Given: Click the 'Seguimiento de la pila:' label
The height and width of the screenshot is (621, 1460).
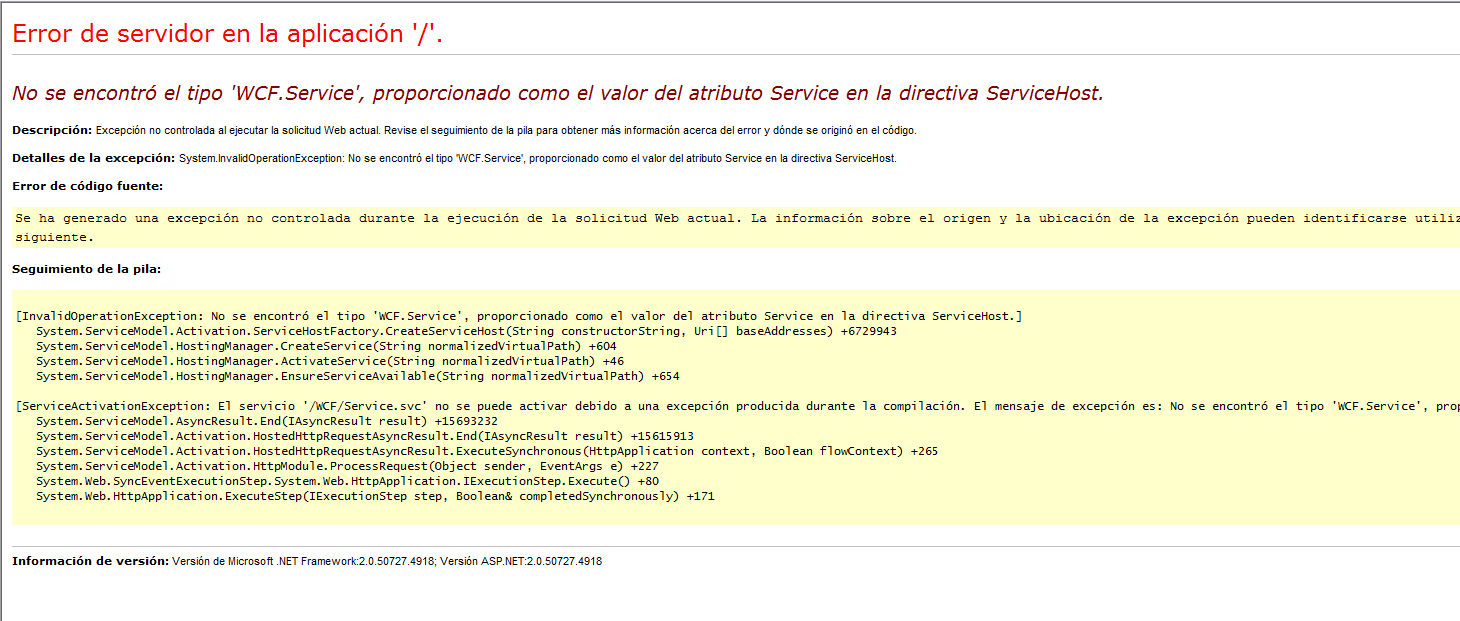Looking at the screenshot, I should pos(86,269).
